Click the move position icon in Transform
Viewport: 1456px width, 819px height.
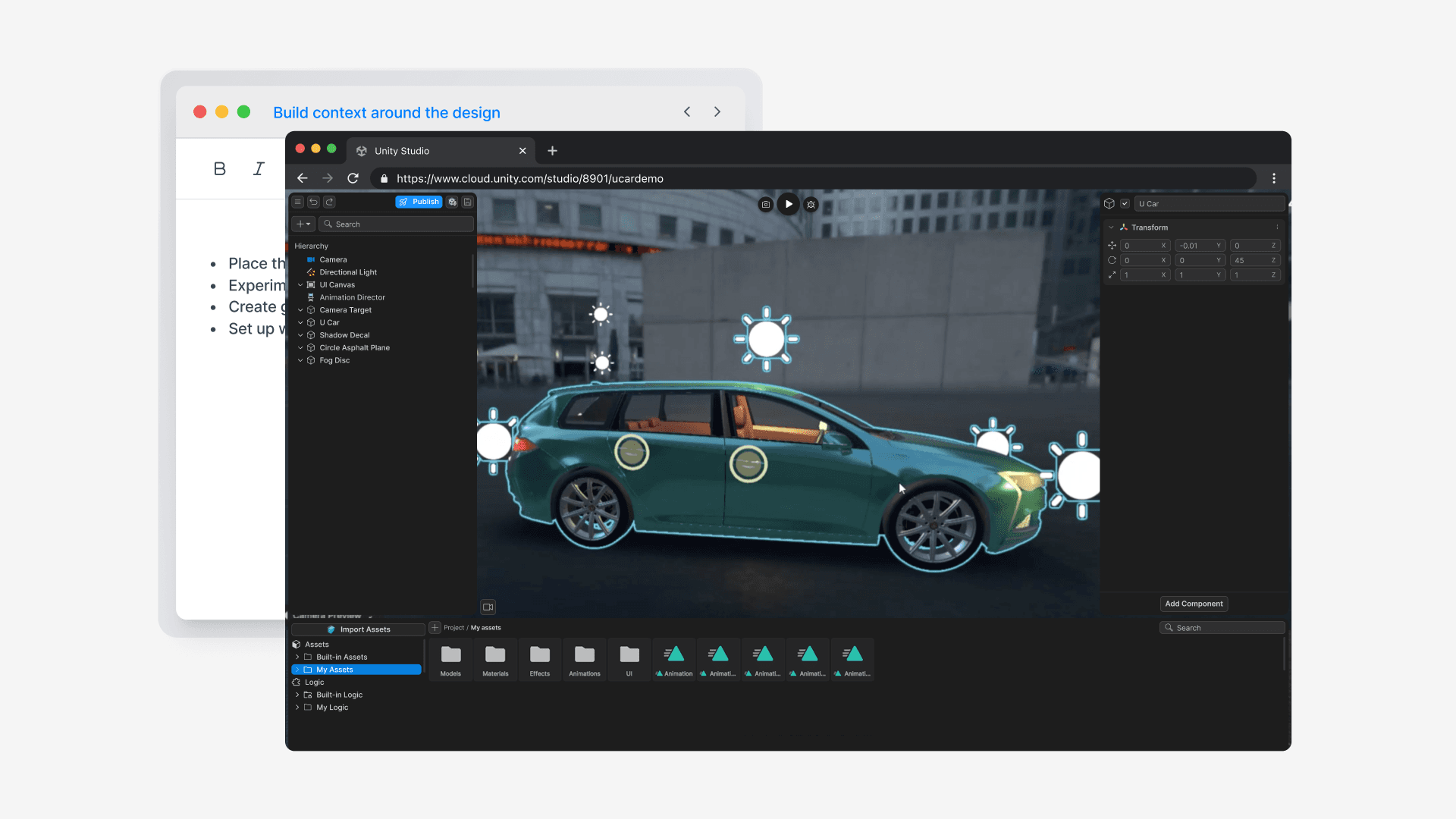[x=1112, y=246]
